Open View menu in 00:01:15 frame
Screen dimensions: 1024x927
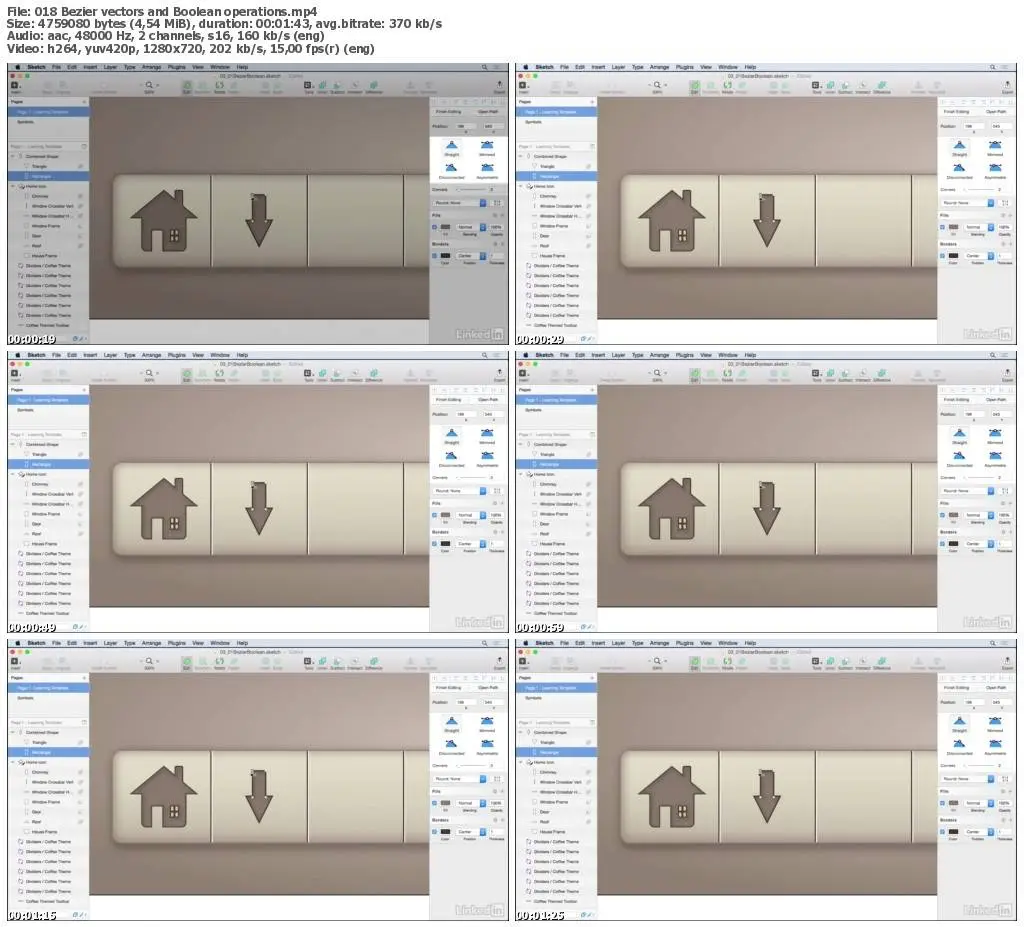click(x=198, y=643)
